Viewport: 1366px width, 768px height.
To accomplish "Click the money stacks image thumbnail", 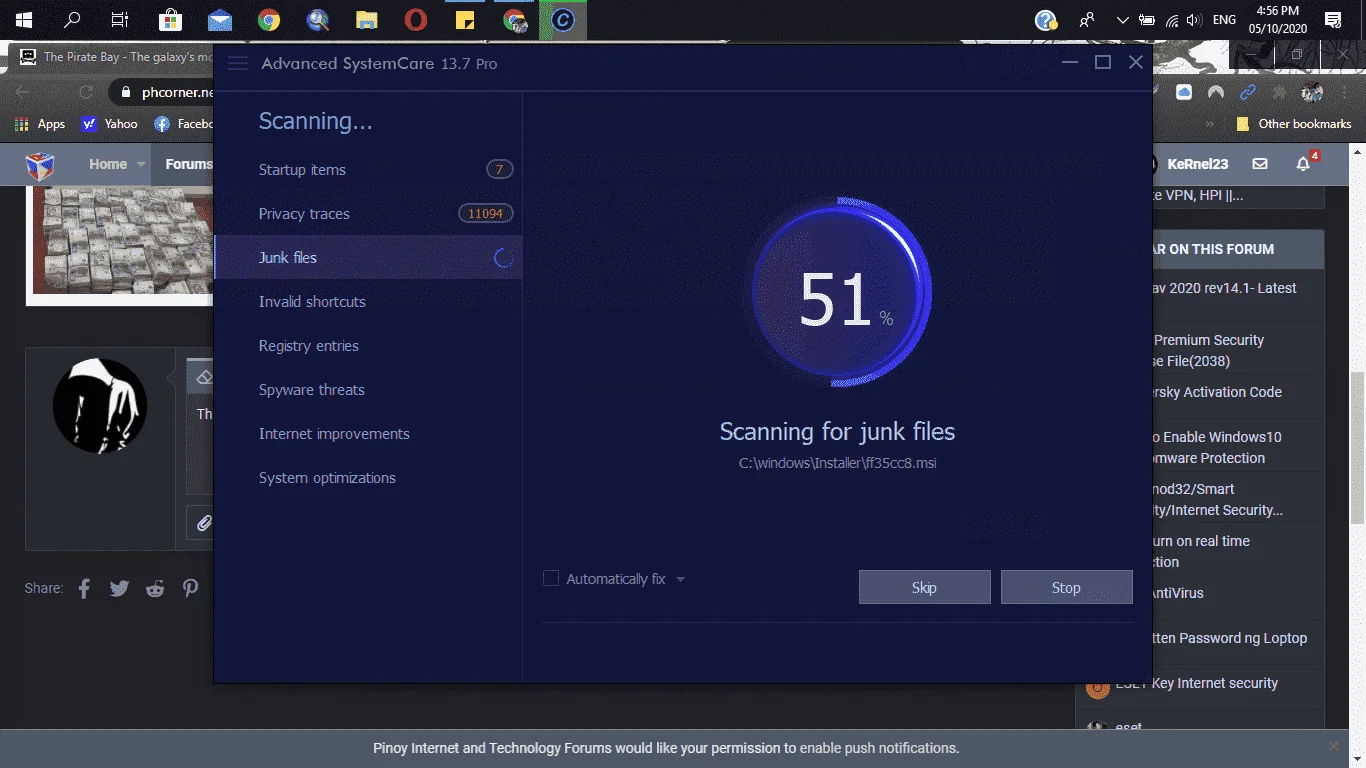I will click(123, 240).
